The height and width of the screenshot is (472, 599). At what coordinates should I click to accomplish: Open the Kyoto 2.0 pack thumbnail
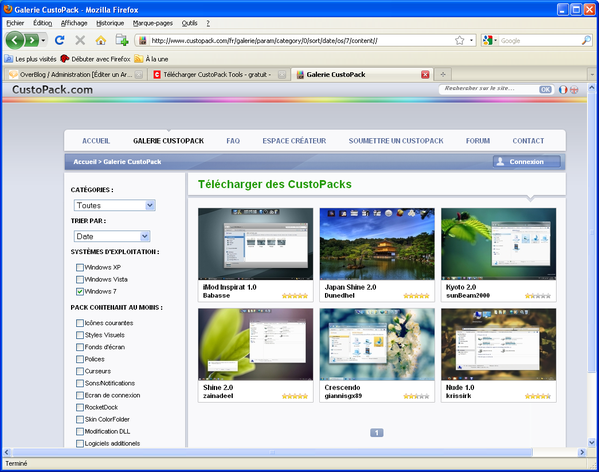click(499, 244)
